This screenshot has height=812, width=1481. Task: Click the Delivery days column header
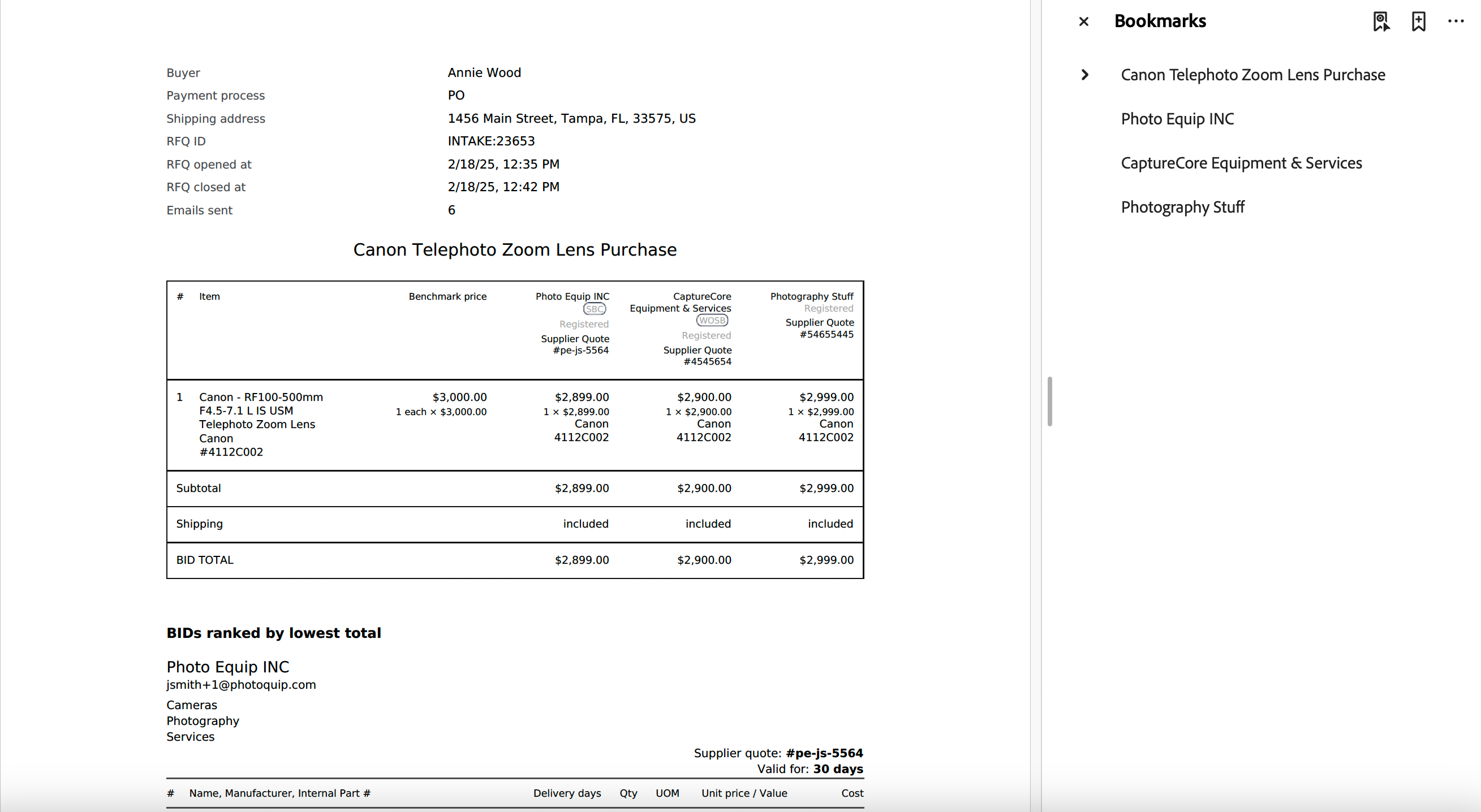coord(567,793)
